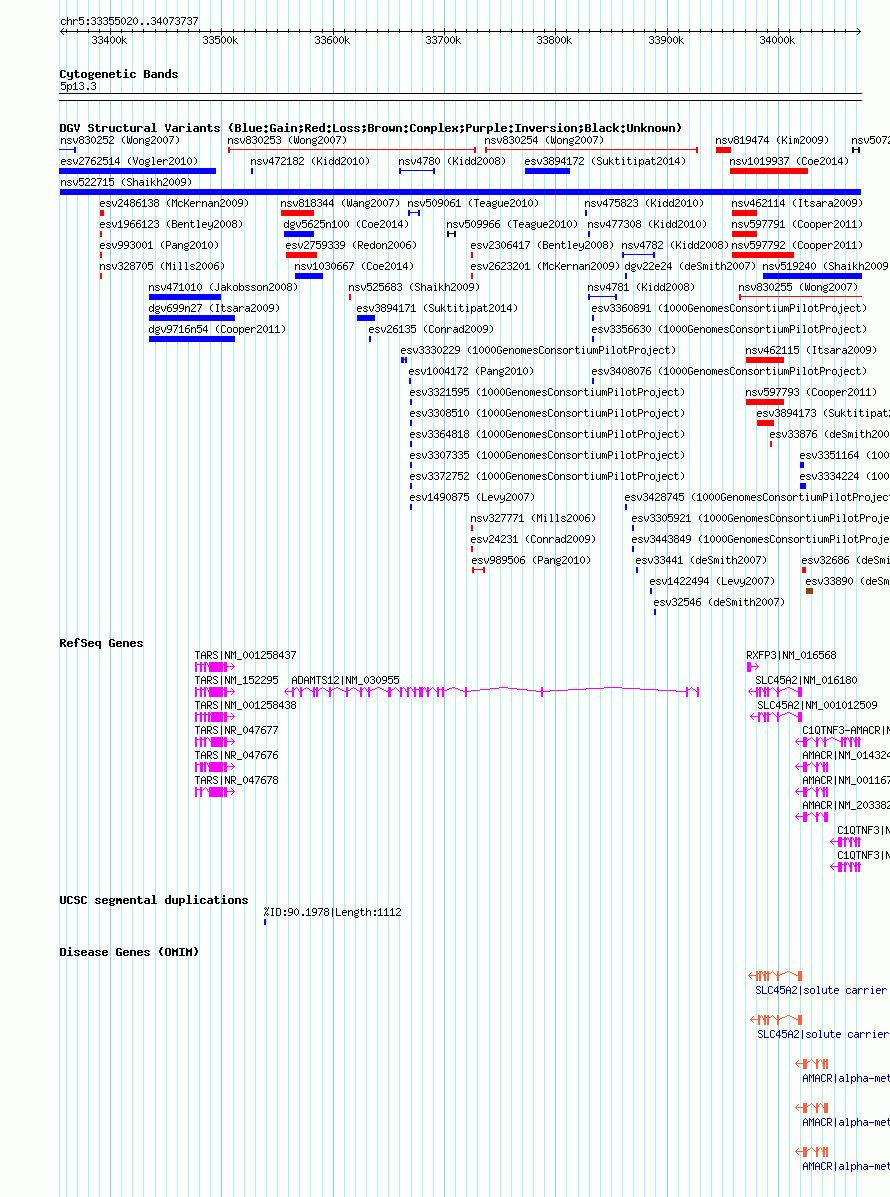Click the ADAMTS12 magenta gene model glyph

(492, 692)
